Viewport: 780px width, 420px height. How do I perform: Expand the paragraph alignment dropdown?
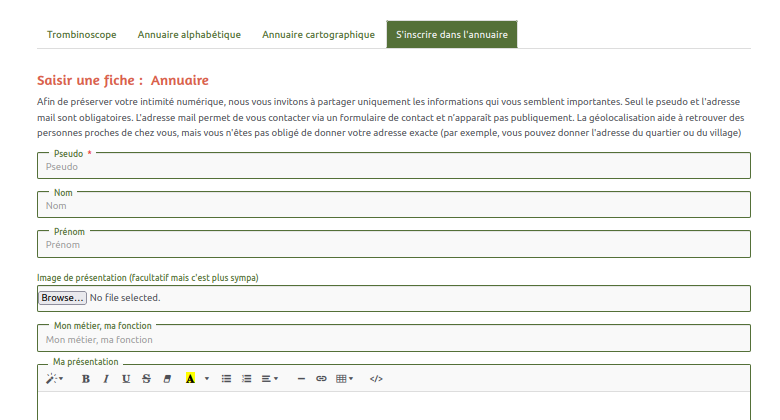pyautogui.click(x=269, y=379)
